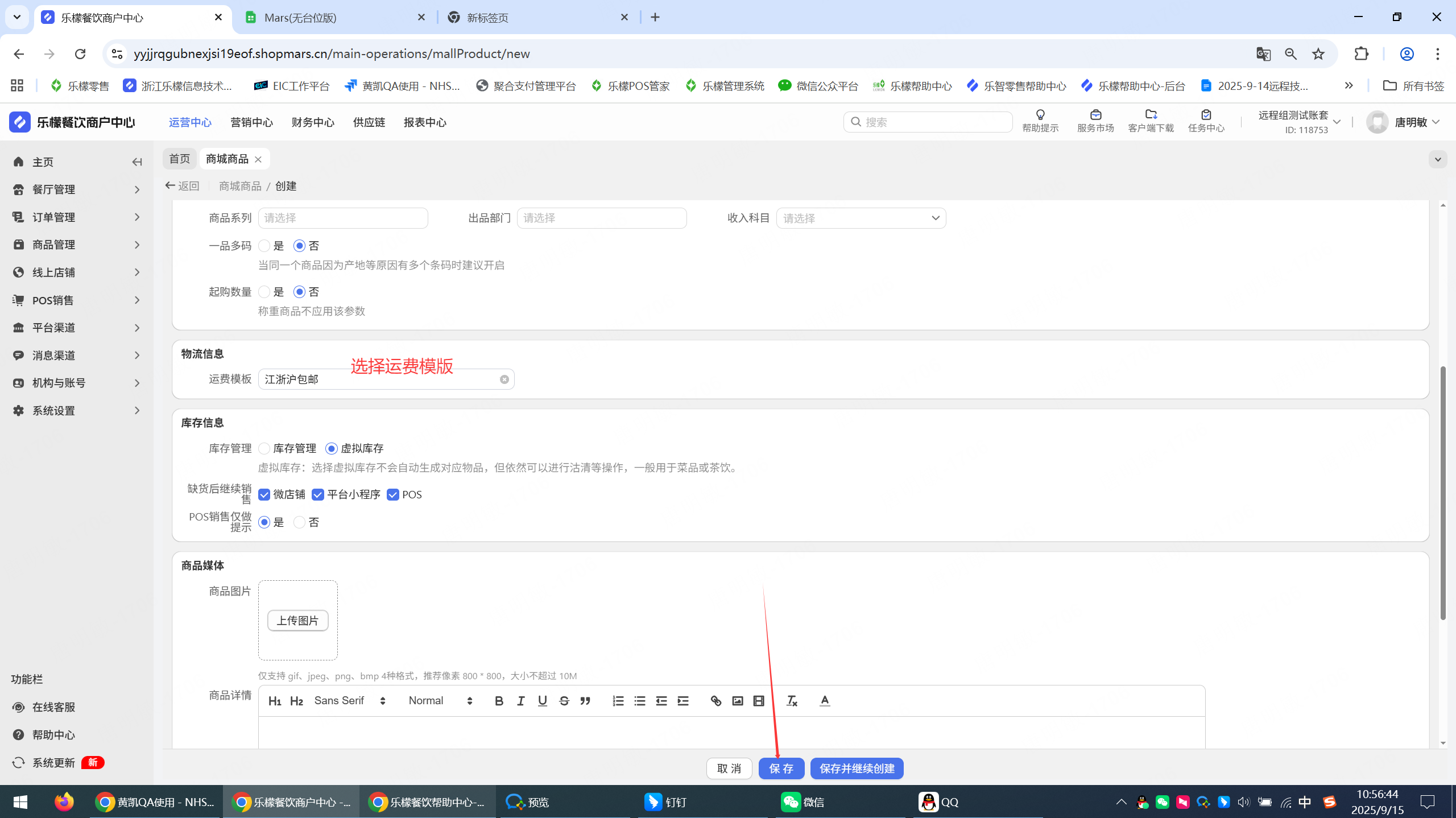
Task: Toggle italic formatting in editor
Action: [x=520, y=701]
